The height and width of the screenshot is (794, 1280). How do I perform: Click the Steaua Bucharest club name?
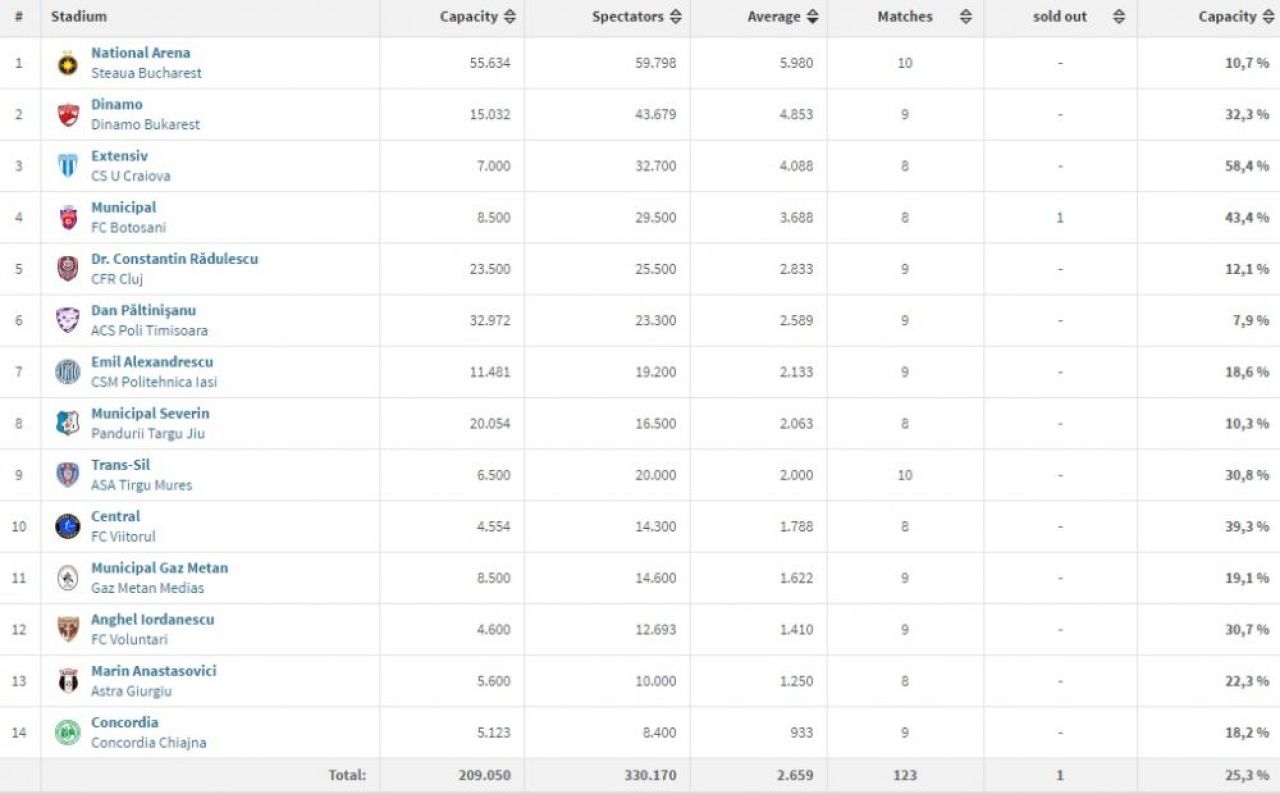[146, 73]
